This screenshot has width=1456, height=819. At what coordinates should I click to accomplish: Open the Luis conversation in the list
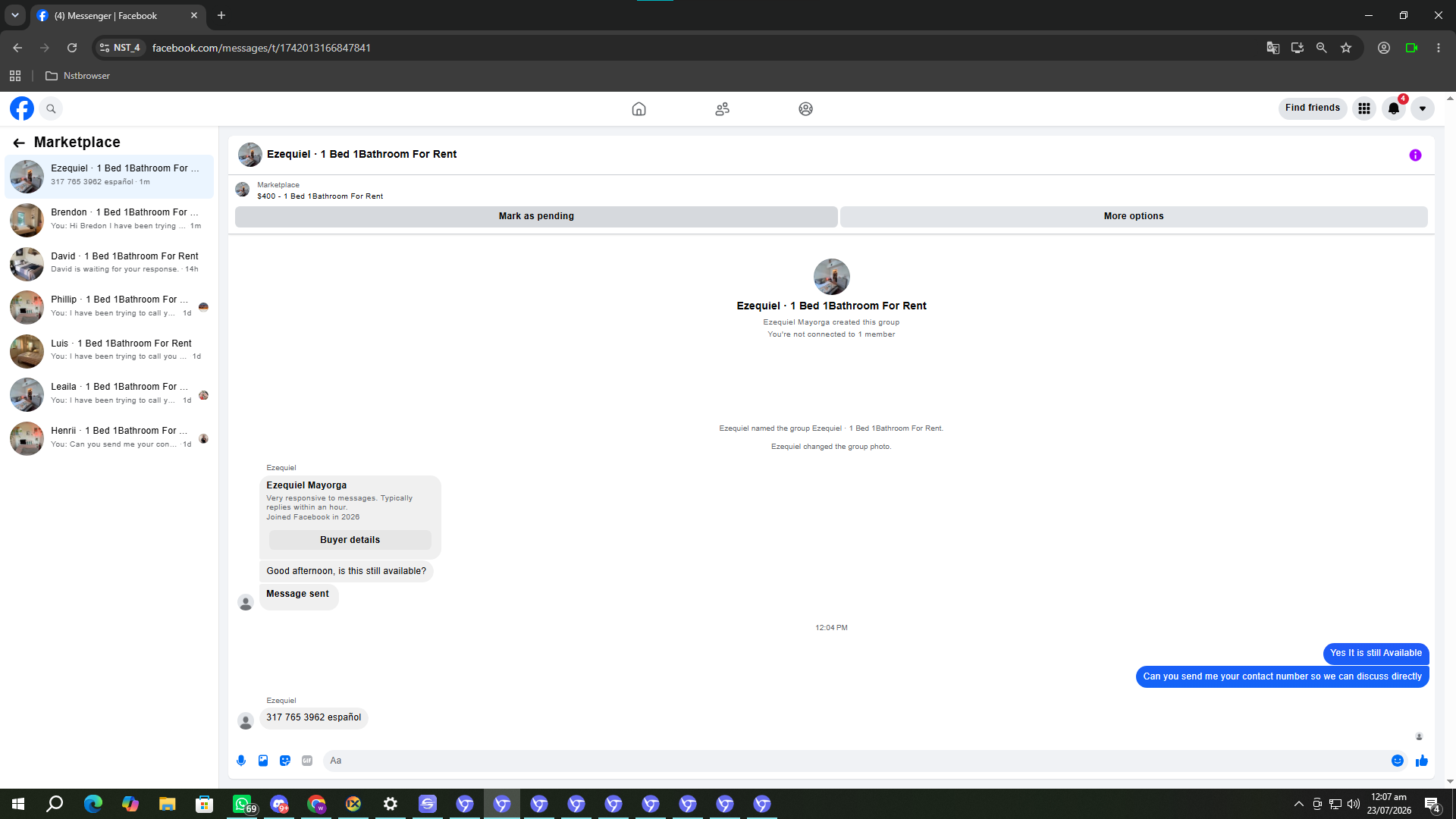coord(109,350)
